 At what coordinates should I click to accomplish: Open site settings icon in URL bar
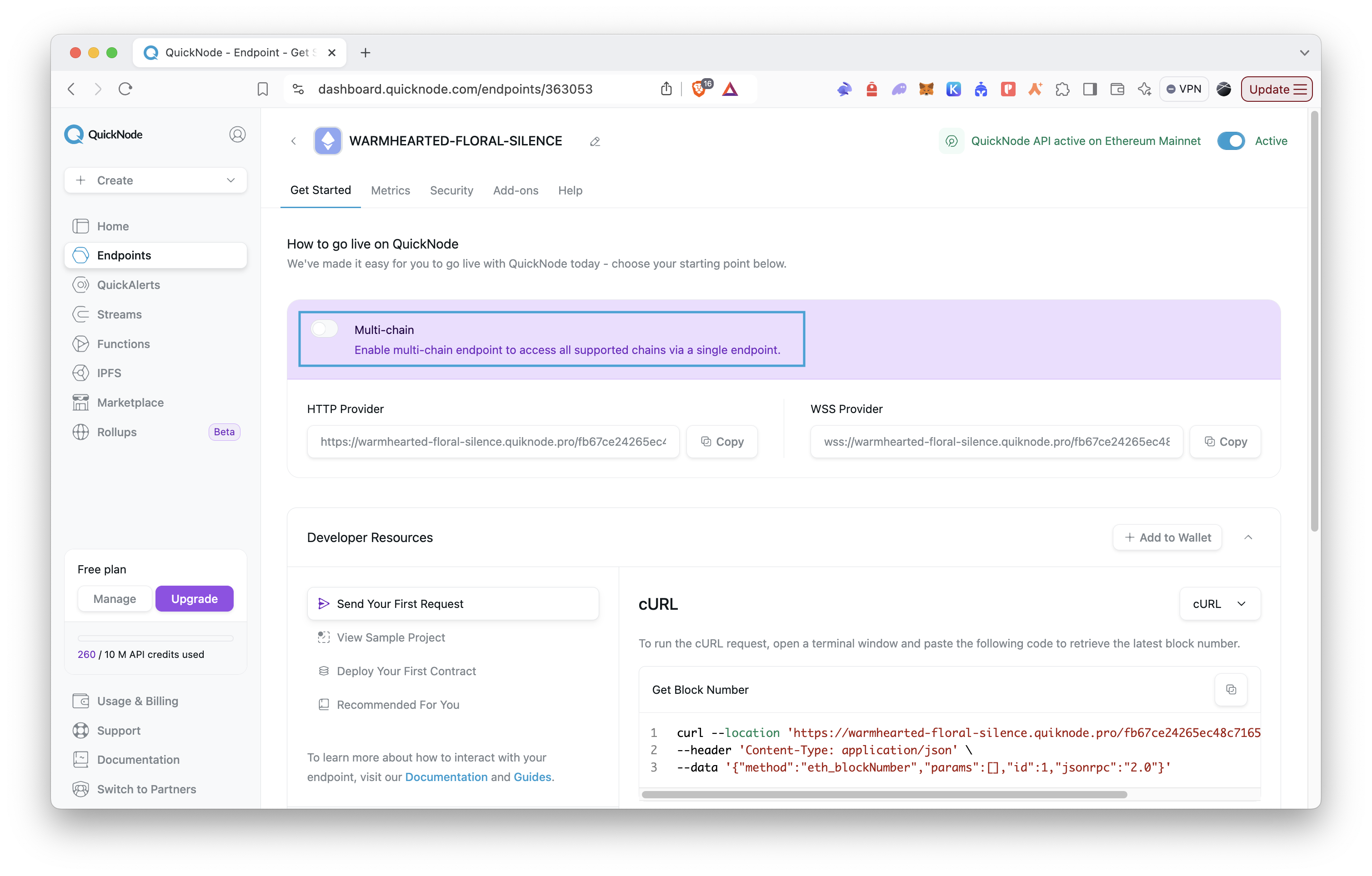pyautogui.click(x=298, y=89)
